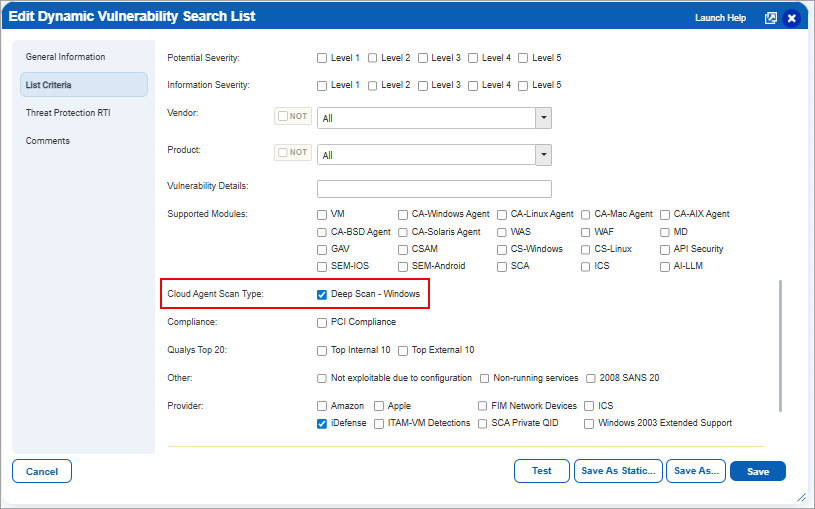Image resolution: width=815 pixels, height=509 pixels.
Task: Check Information Severity Level 3
Action: (423, 86)
